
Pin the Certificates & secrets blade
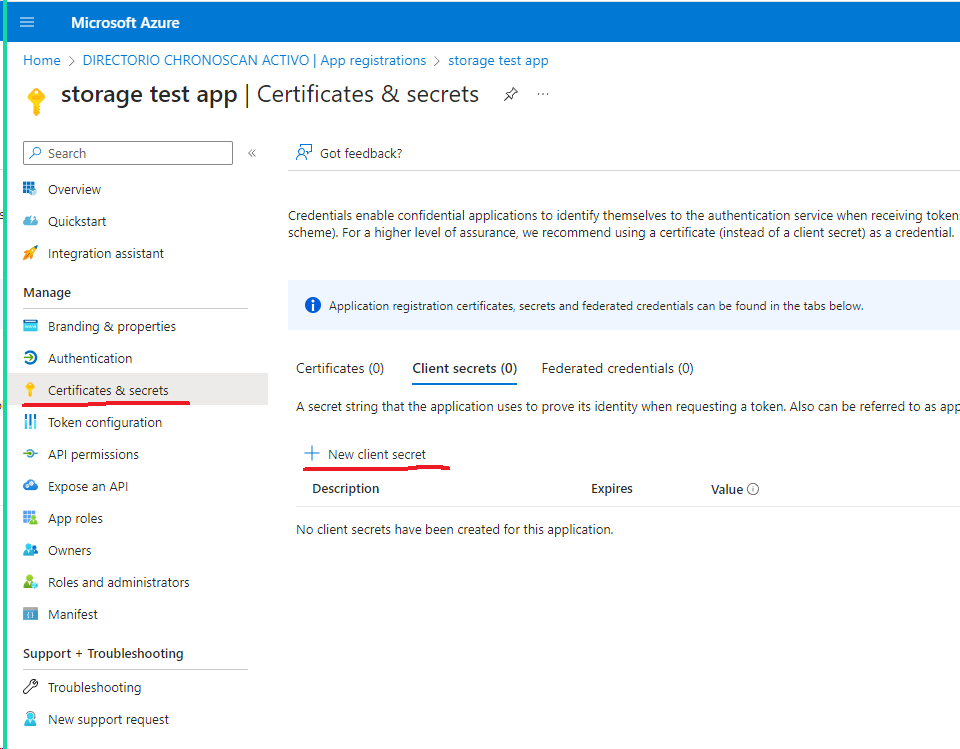(511, 94)
